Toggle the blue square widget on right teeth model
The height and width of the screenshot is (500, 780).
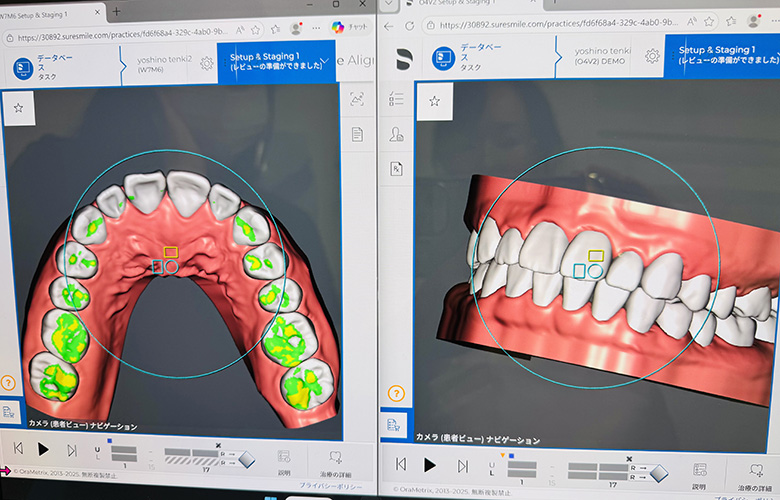click(x=580, y=271)
